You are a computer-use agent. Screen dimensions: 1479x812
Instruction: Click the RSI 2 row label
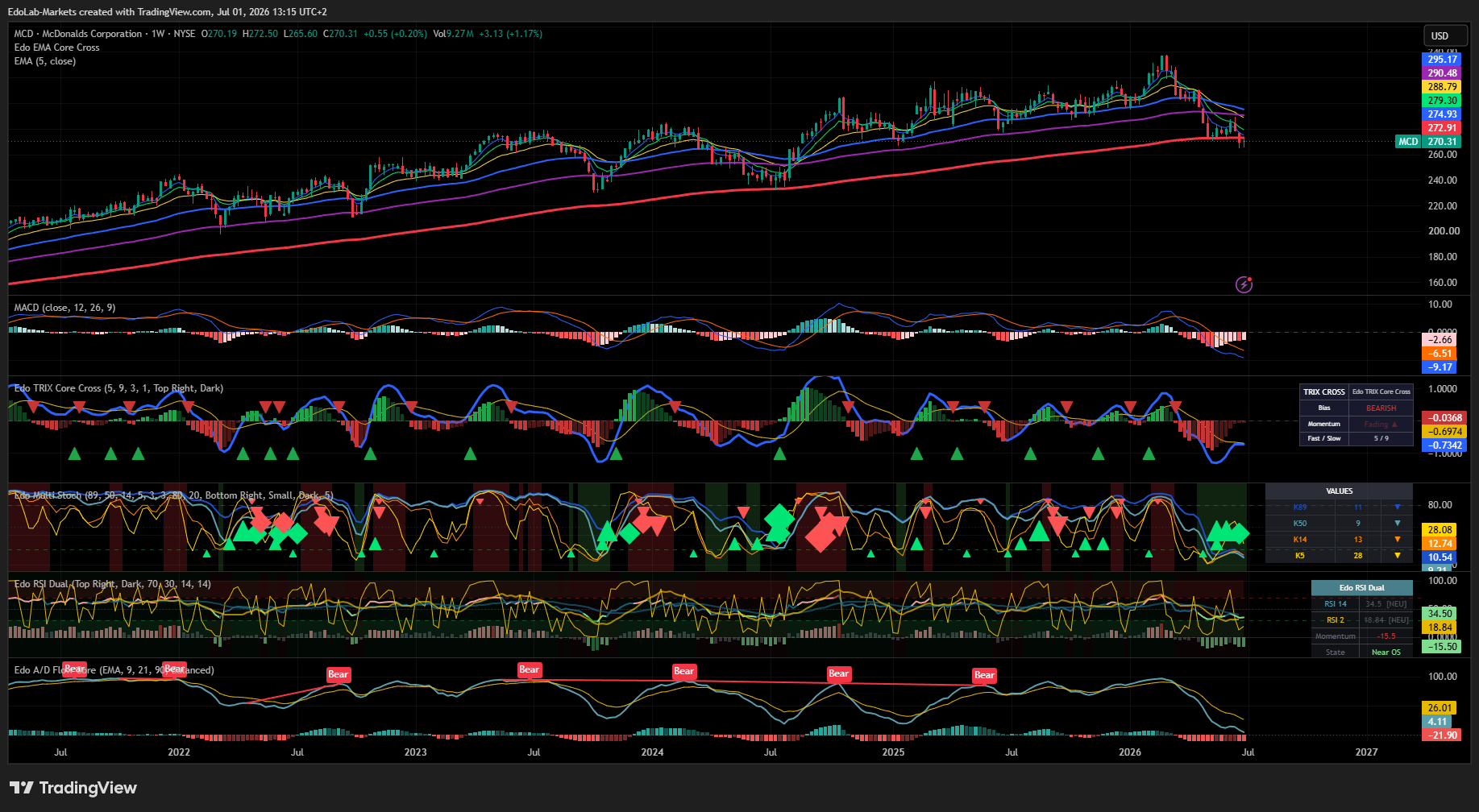tap(1336, 620)
